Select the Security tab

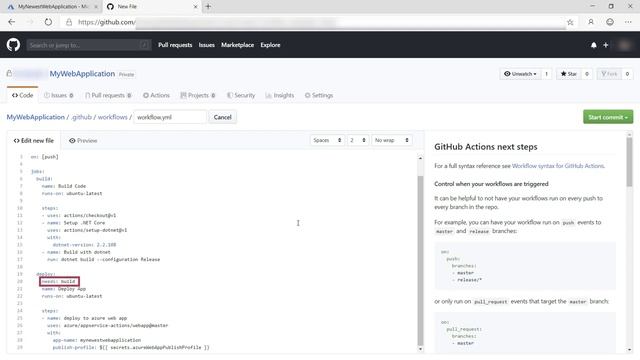(241, 95)
